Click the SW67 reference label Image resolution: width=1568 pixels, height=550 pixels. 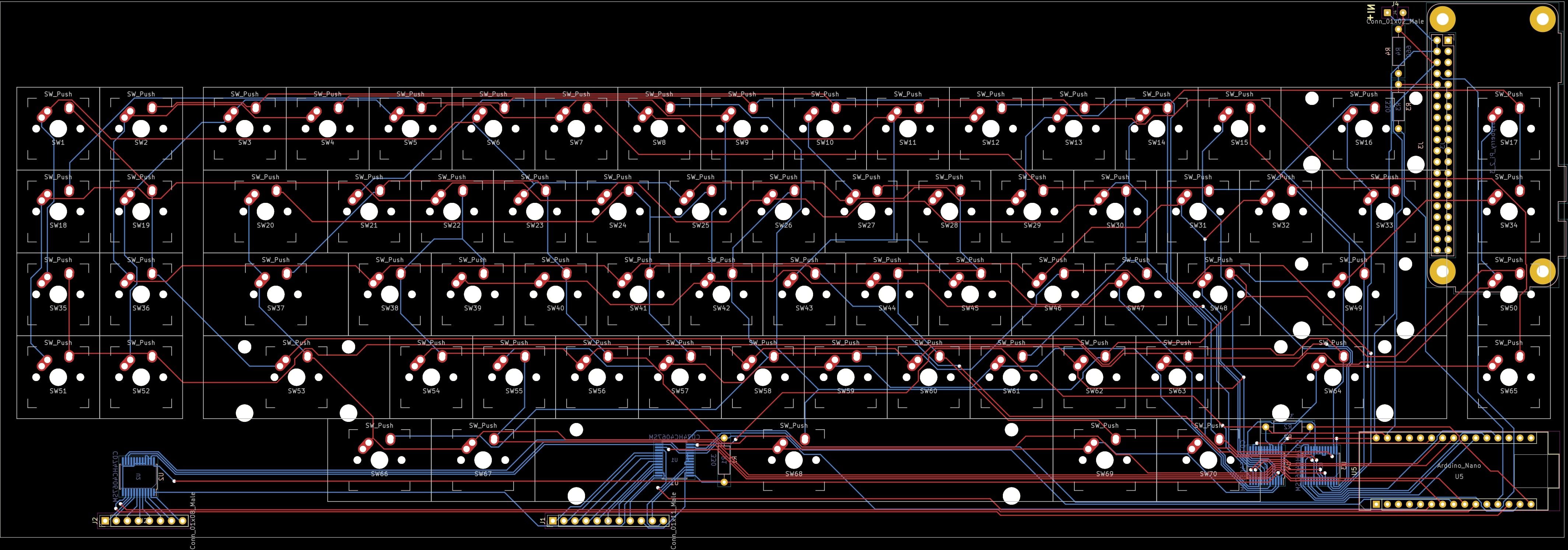pos(483,473)
